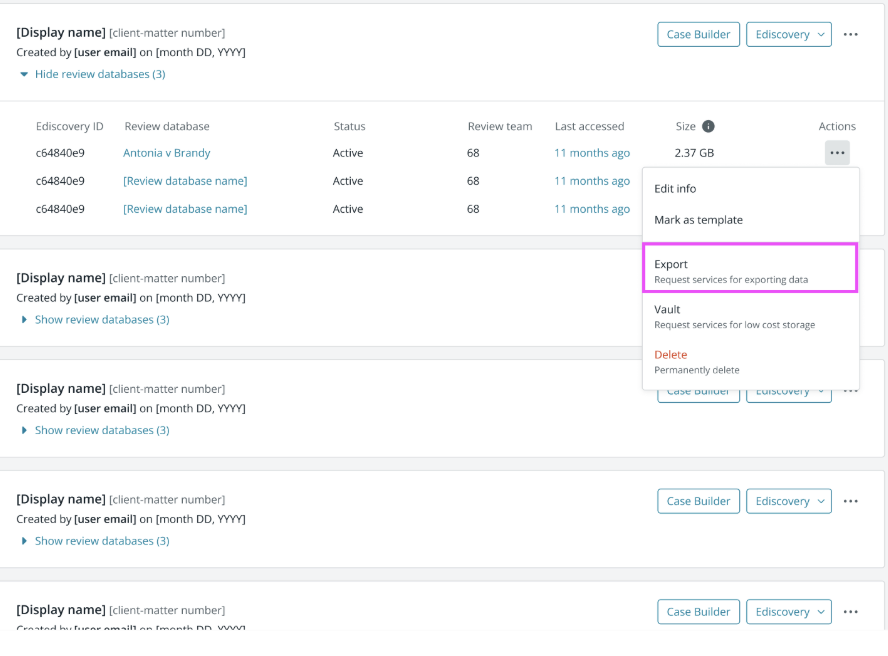Click the ellipsis menu on the fourth card

click(850, 501)
